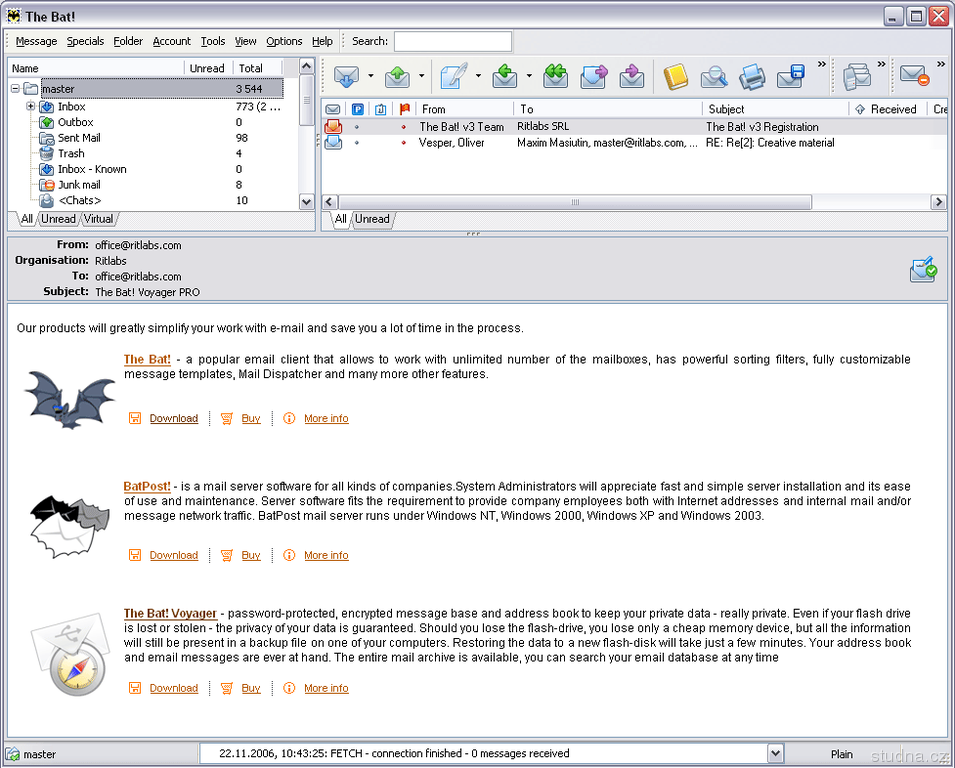This screenshot has height=768, width=955.
Task: Open the Specials menu
Action: pos(85,41)
